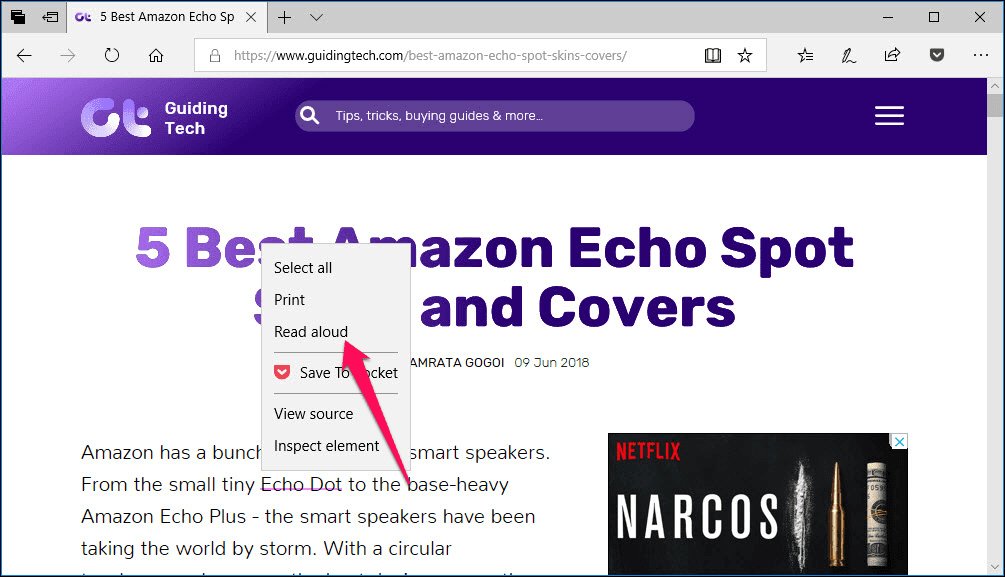Click the browser Back arrow
This screenshot has width=1005, height=577.
(24, 56)
